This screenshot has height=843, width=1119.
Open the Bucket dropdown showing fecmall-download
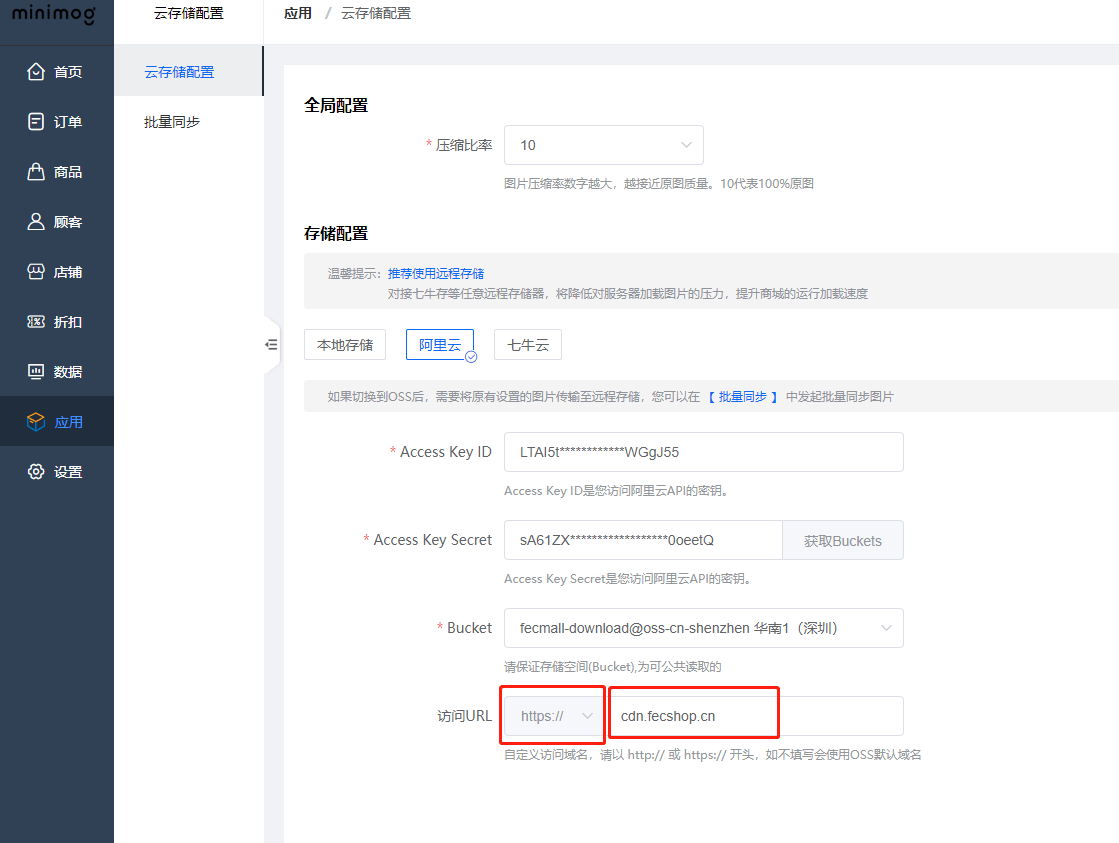pyautogui.click(x=704, y=628)
